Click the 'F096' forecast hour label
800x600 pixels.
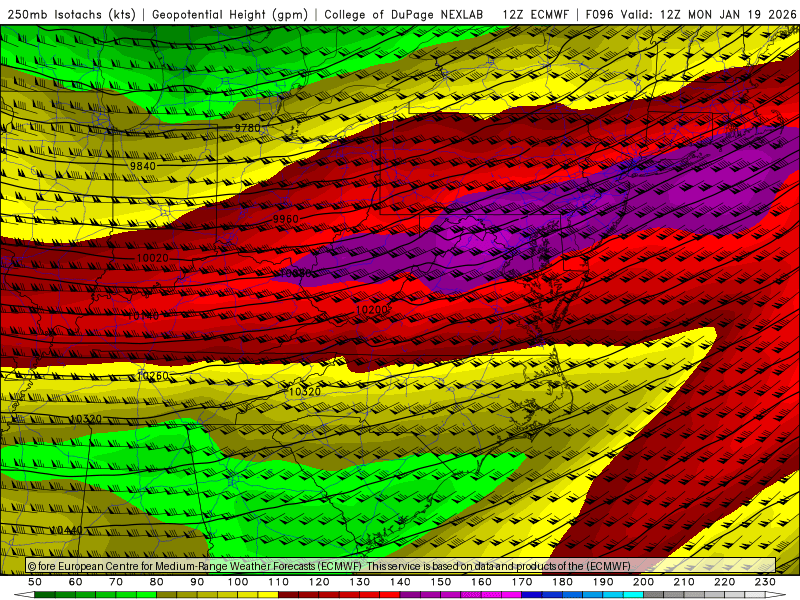[x=599, y=14]
